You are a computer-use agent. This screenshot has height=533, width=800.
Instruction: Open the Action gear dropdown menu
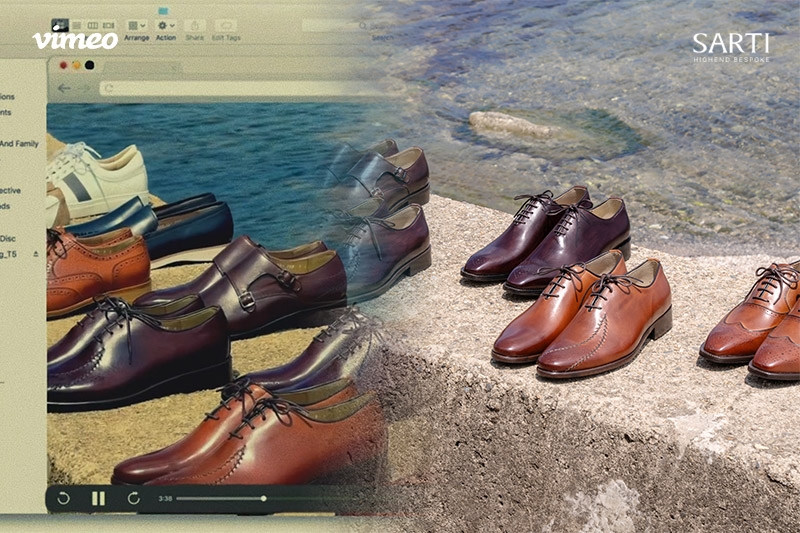tap(166, 25)
